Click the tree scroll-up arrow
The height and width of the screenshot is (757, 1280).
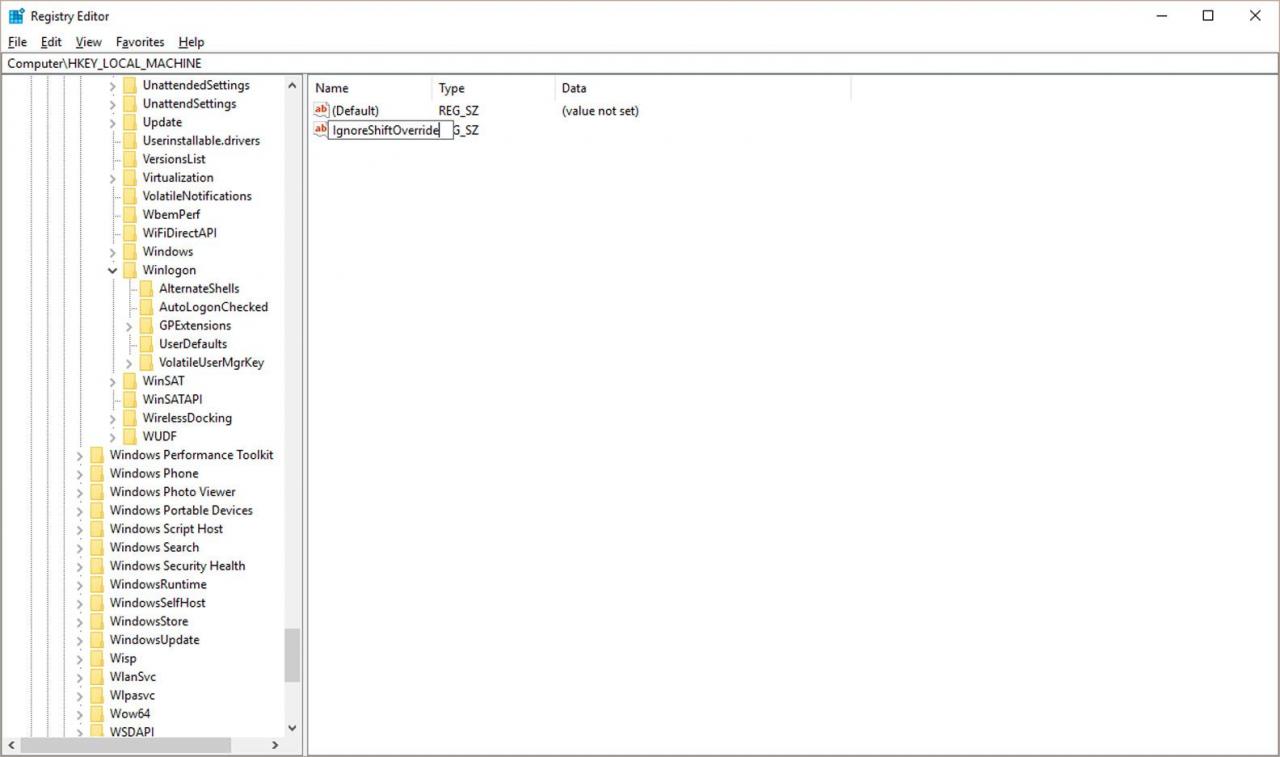pyautogui.click(x=292, y=86)
